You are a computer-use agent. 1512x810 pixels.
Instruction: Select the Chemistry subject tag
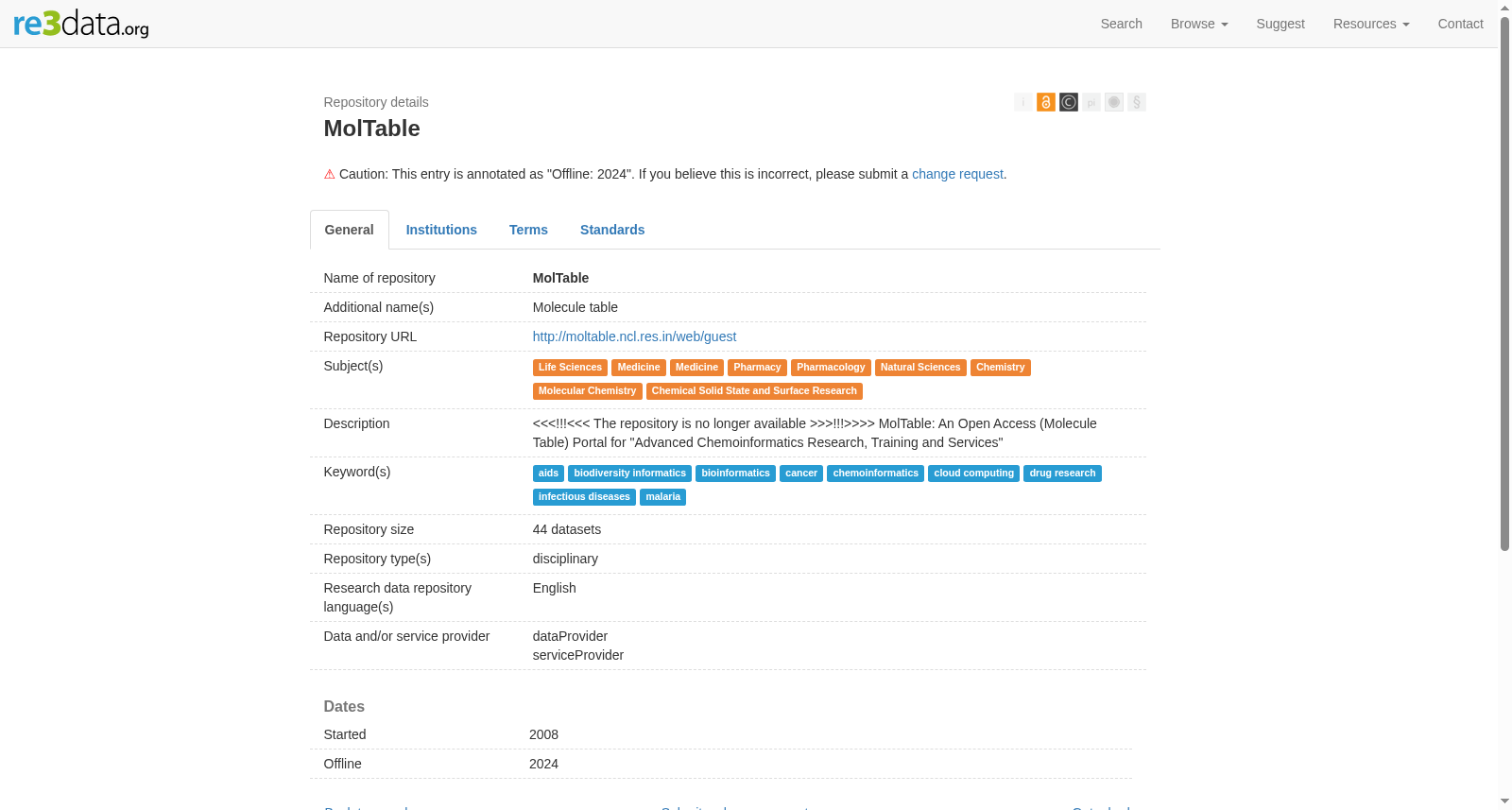pyautogui.click(x=1001, y=368)
